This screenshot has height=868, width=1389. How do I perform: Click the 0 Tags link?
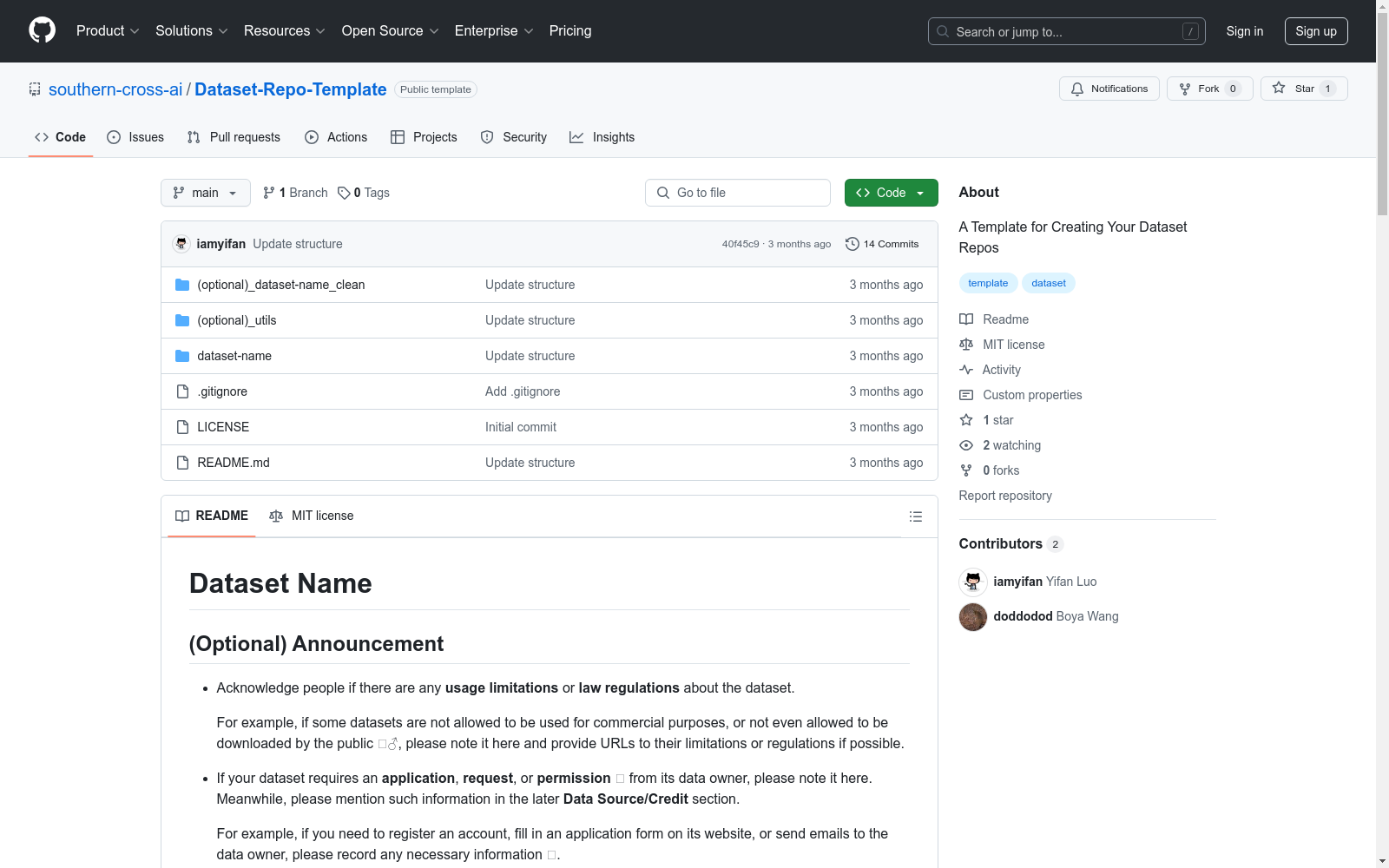364,193
